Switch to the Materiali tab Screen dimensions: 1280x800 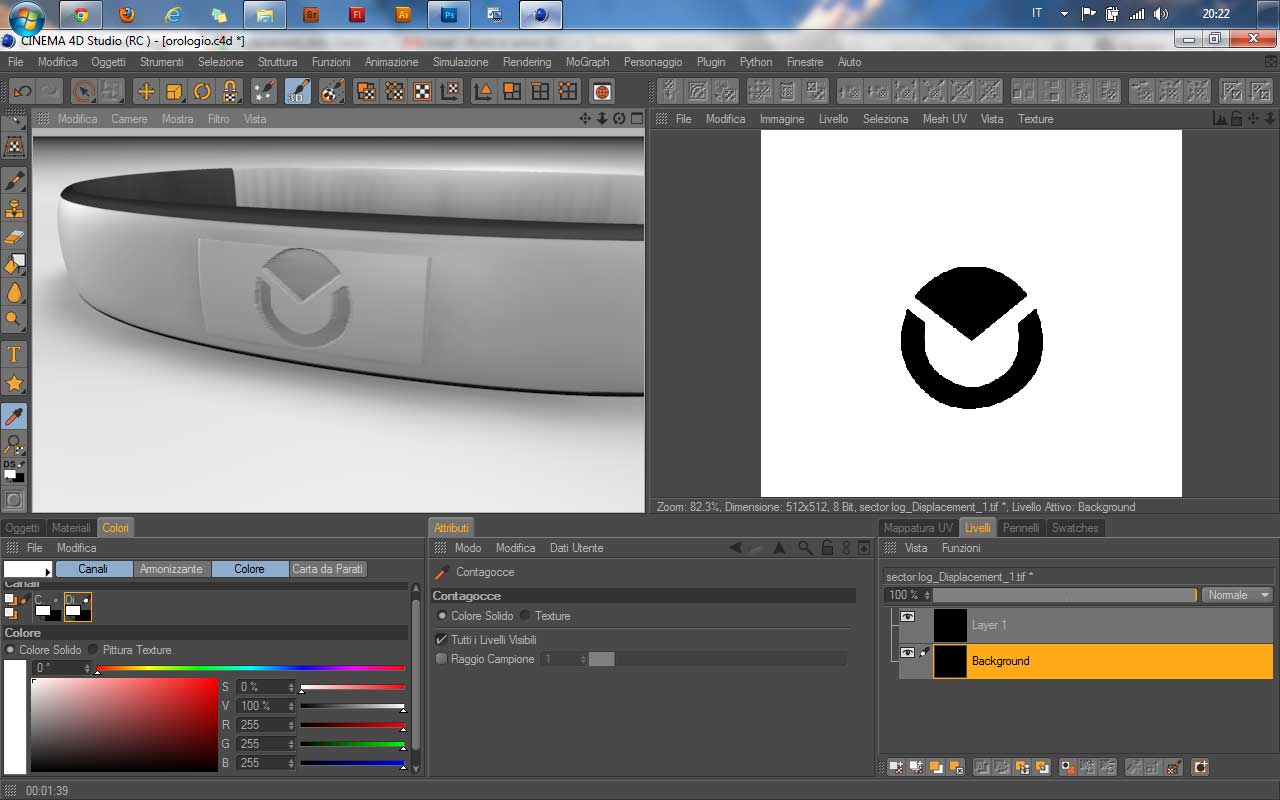[71, 528]
